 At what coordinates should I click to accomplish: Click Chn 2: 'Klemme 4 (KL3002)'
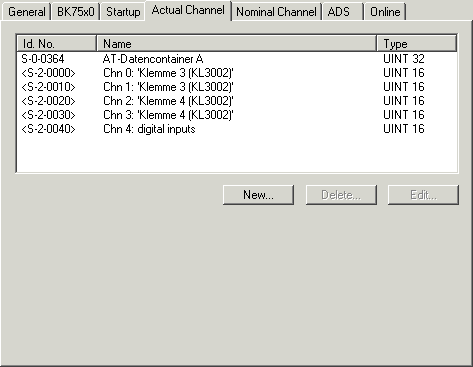pyautogui.click(x=168, y=101)
